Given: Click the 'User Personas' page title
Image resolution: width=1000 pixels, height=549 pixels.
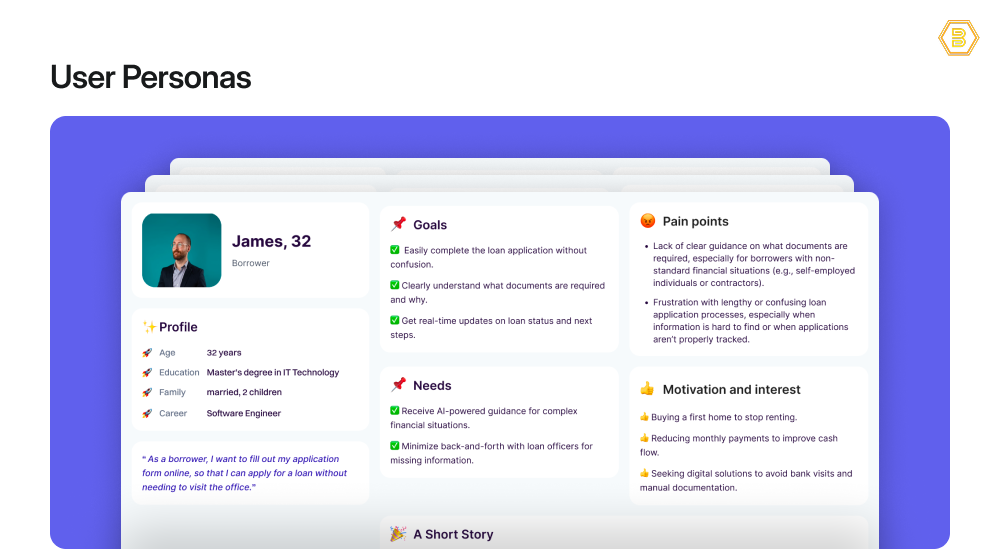Looking at the screenshot, I should coord(150,77).
